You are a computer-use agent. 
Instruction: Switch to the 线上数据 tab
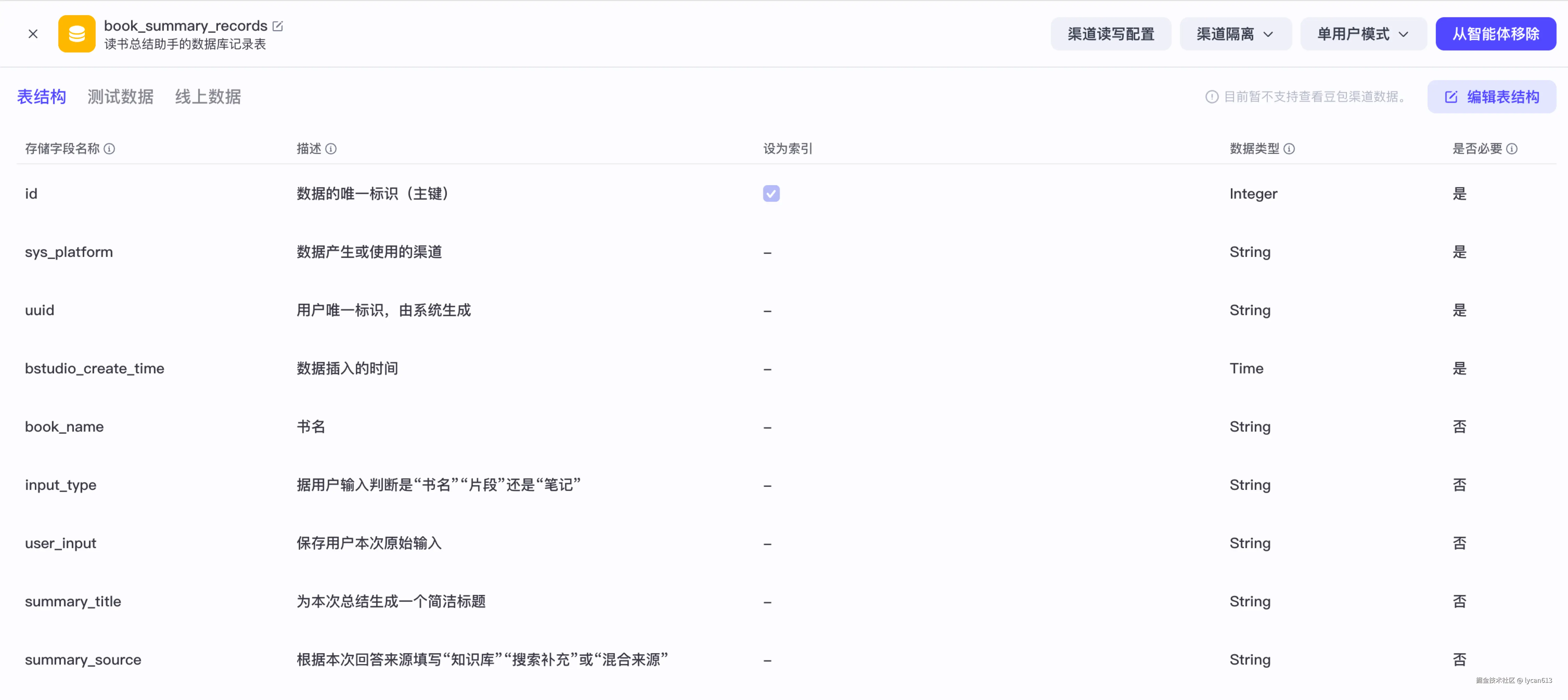[x=207, y=96]
